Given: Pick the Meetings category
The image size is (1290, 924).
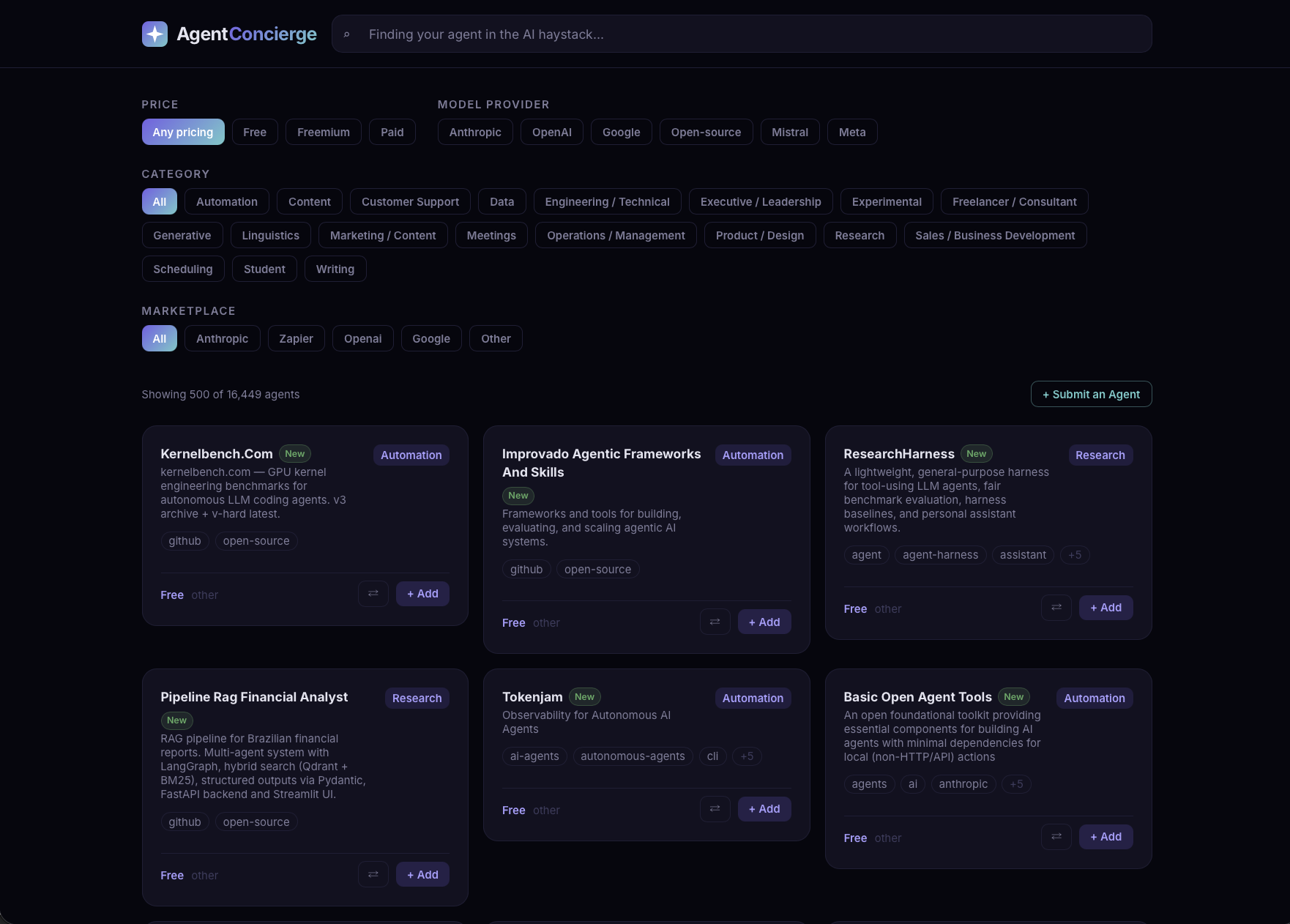Looking at the screenshot, I should [491, 235].
